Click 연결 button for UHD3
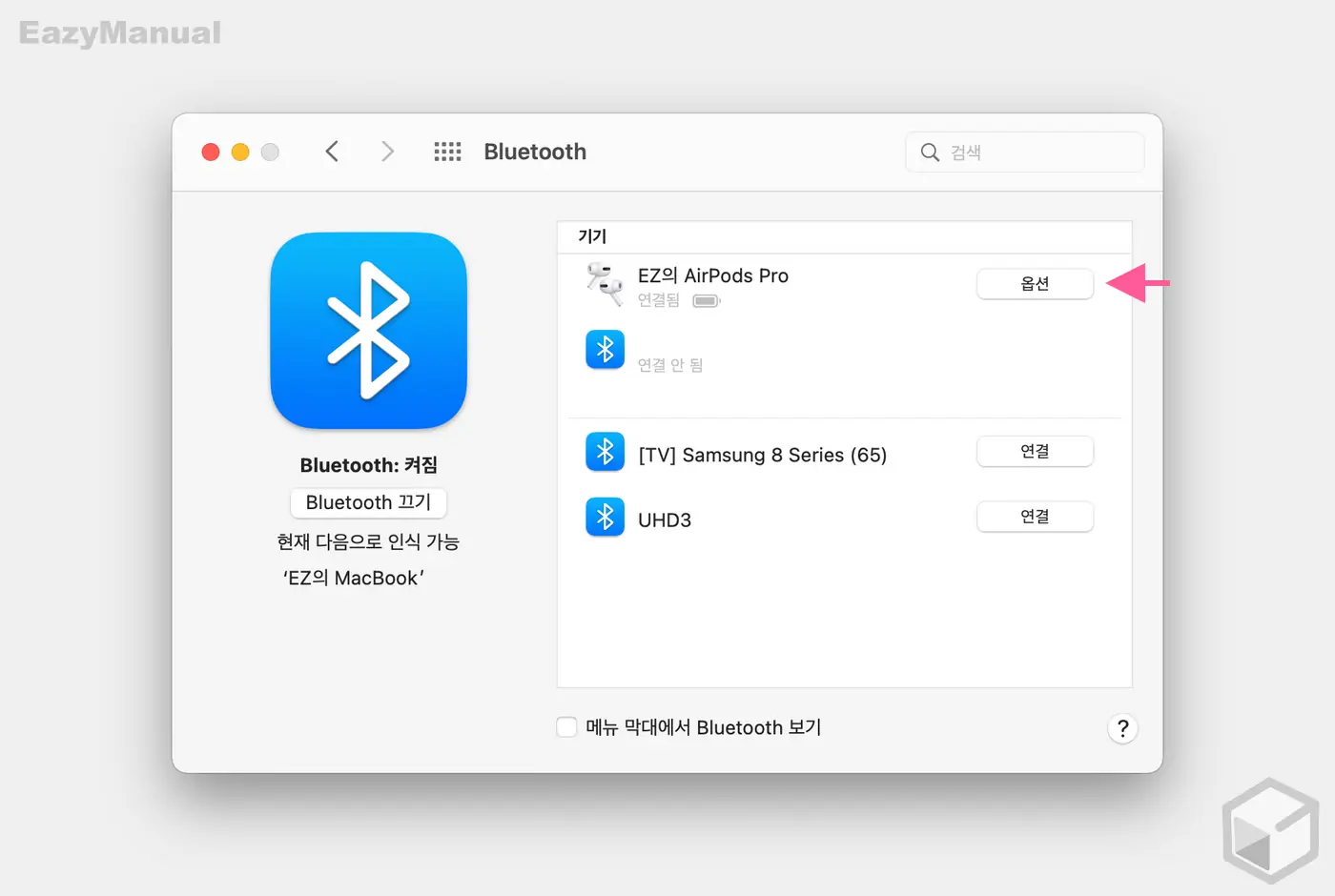This screenshot has height=896, width=1335. coord(1035,517)
